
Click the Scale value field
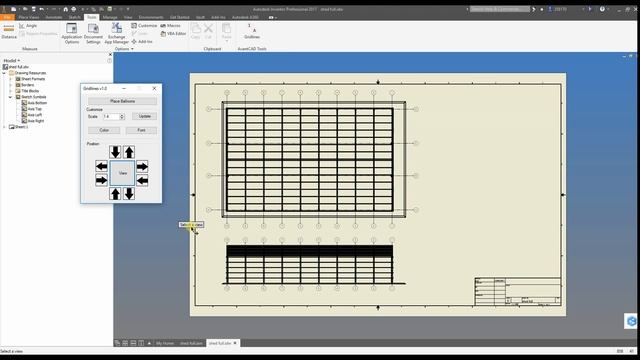[x=111, y=117]
